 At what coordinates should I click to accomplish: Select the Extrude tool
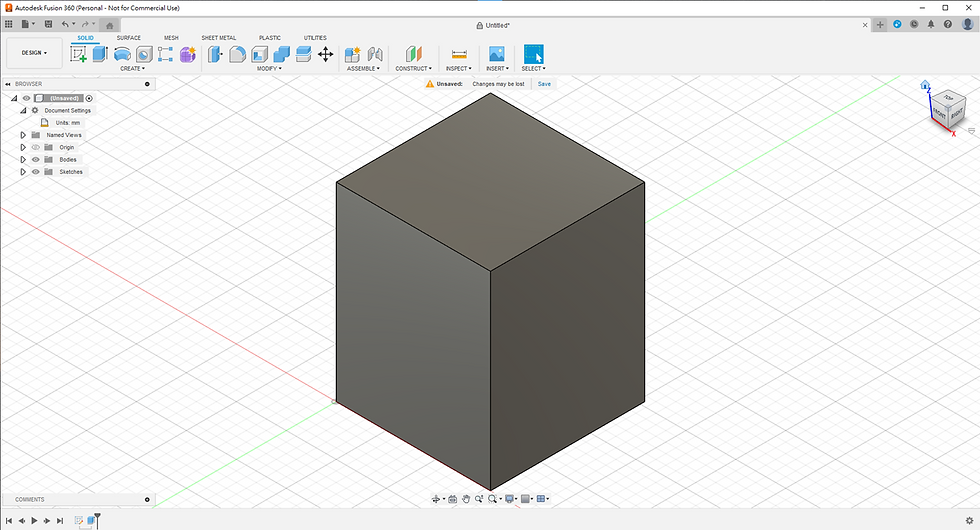coord(100,54)
